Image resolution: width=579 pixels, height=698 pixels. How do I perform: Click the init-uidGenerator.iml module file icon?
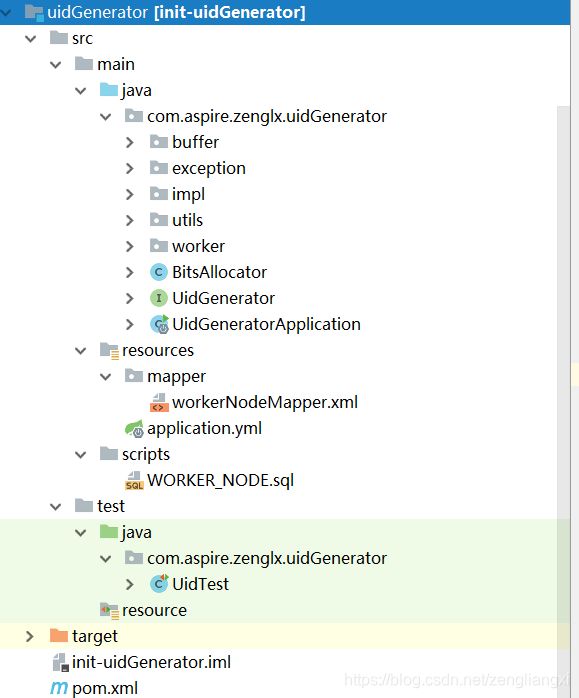click(60, 662)
